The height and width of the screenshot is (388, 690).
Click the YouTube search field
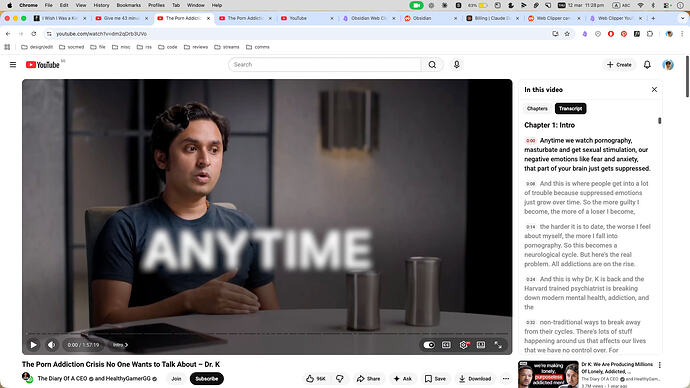325,65
